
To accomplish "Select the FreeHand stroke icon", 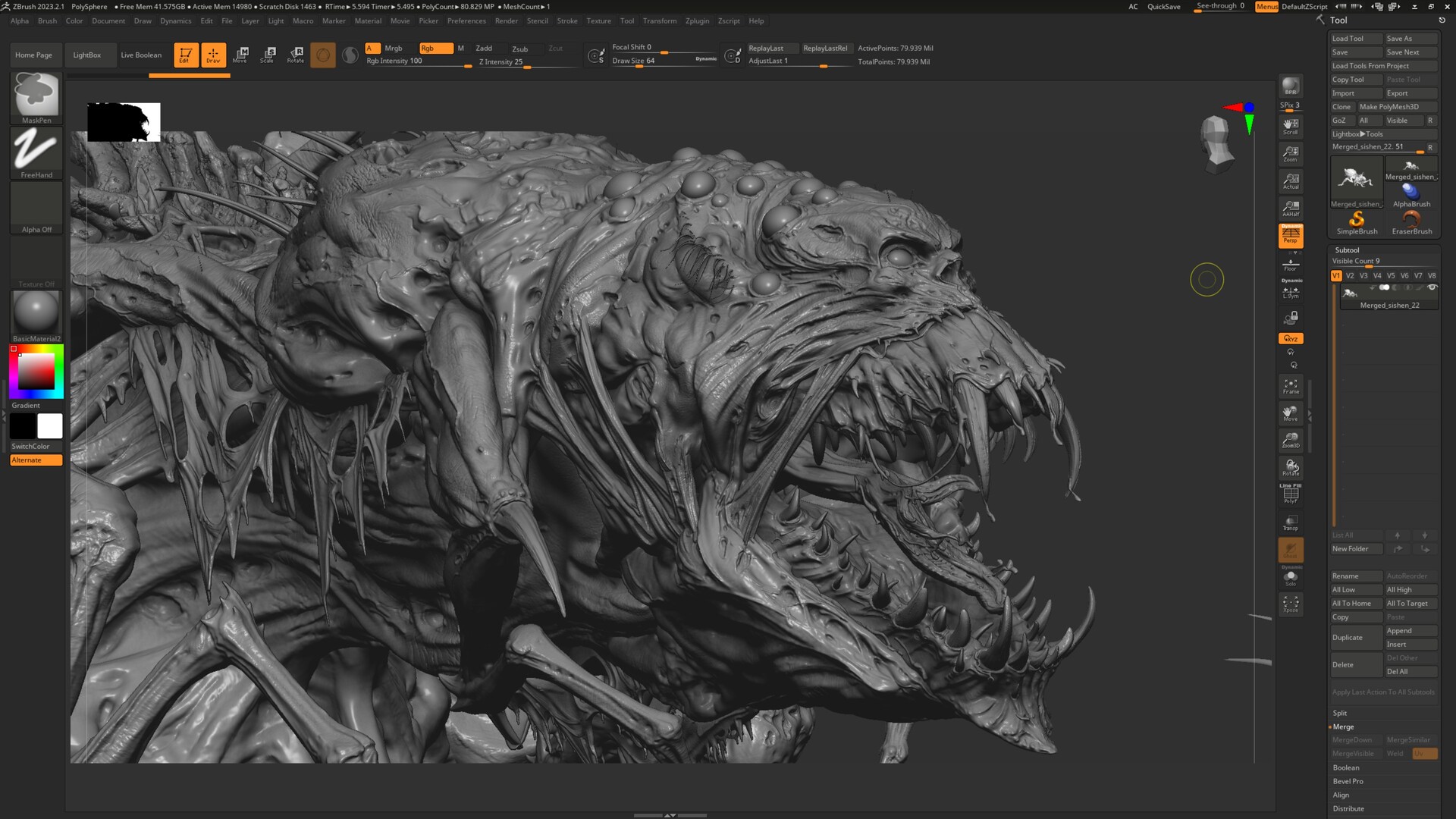I will point(36,149).
